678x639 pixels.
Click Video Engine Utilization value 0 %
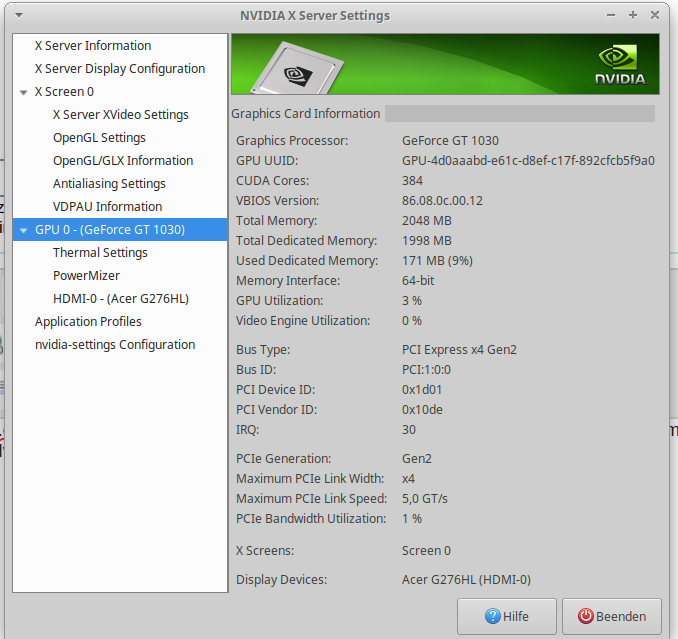point(412,320)
